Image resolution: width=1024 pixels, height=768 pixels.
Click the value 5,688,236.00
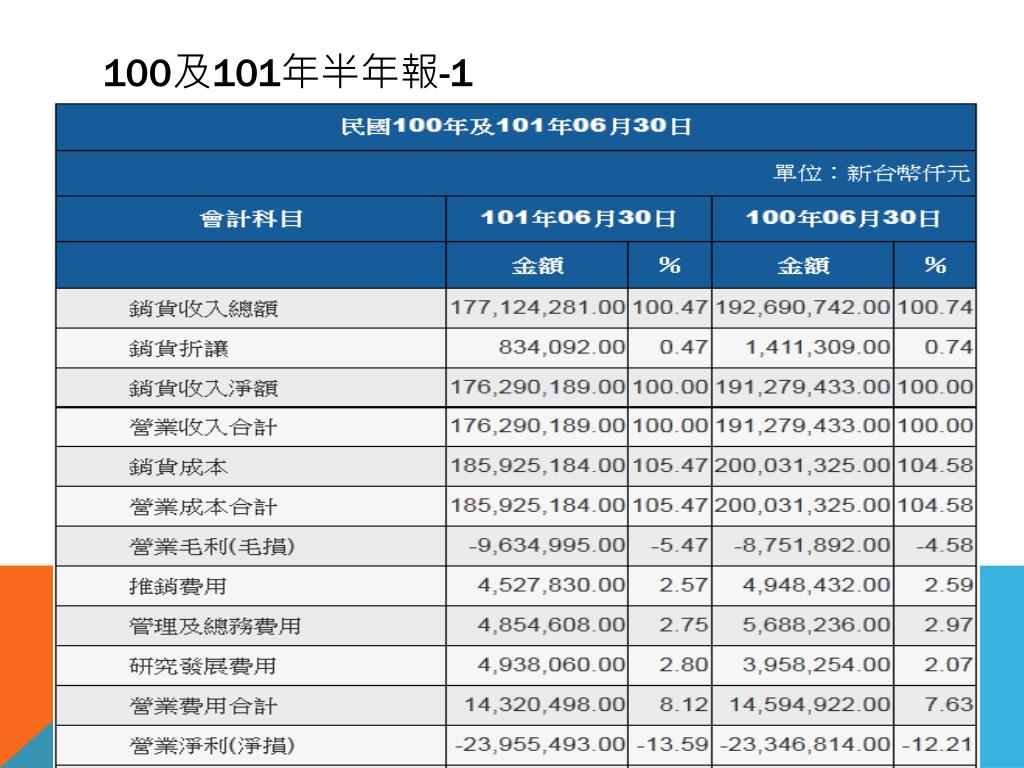[816, 625]
